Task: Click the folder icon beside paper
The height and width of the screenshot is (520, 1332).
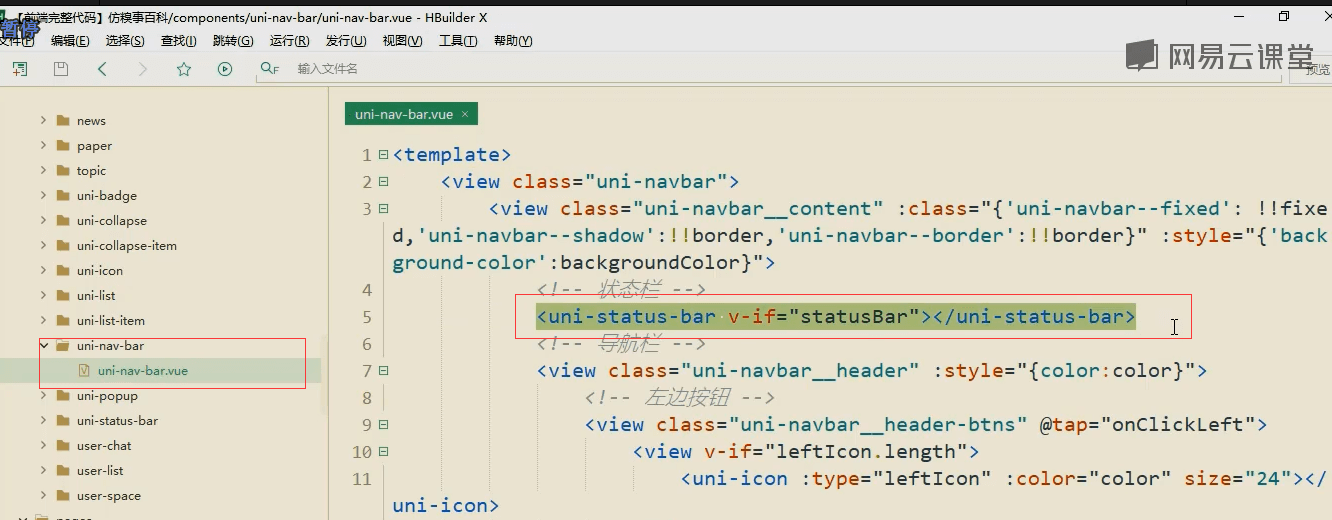Action: pyautogui.click(x=63, y=145)
